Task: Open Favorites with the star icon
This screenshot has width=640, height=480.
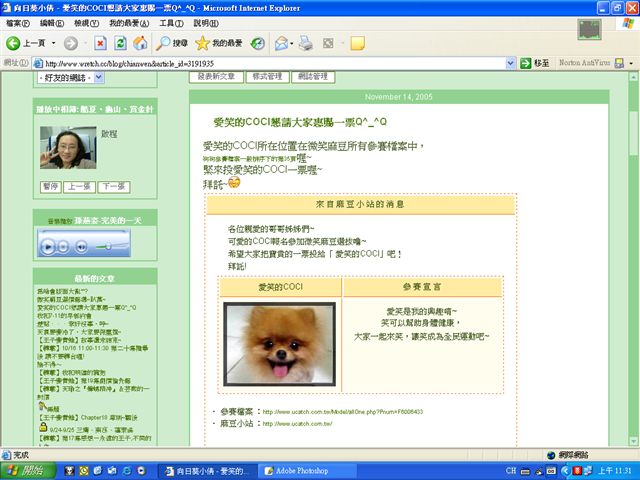Action: [202, 43]
